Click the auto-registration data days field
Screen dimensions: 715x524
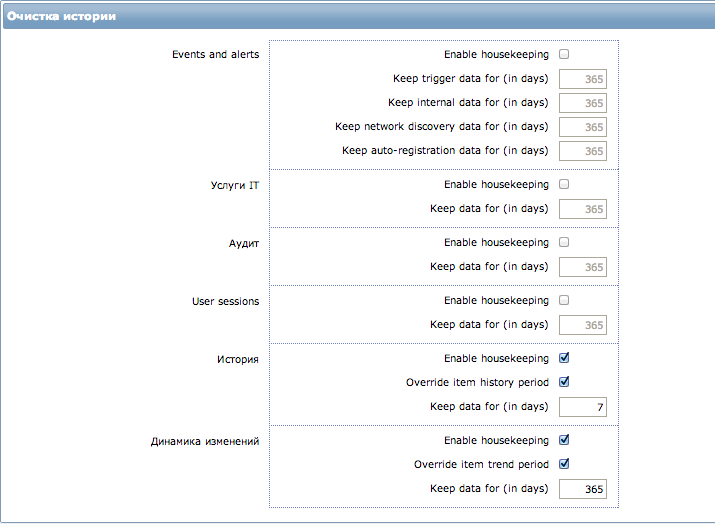point(583,151)
